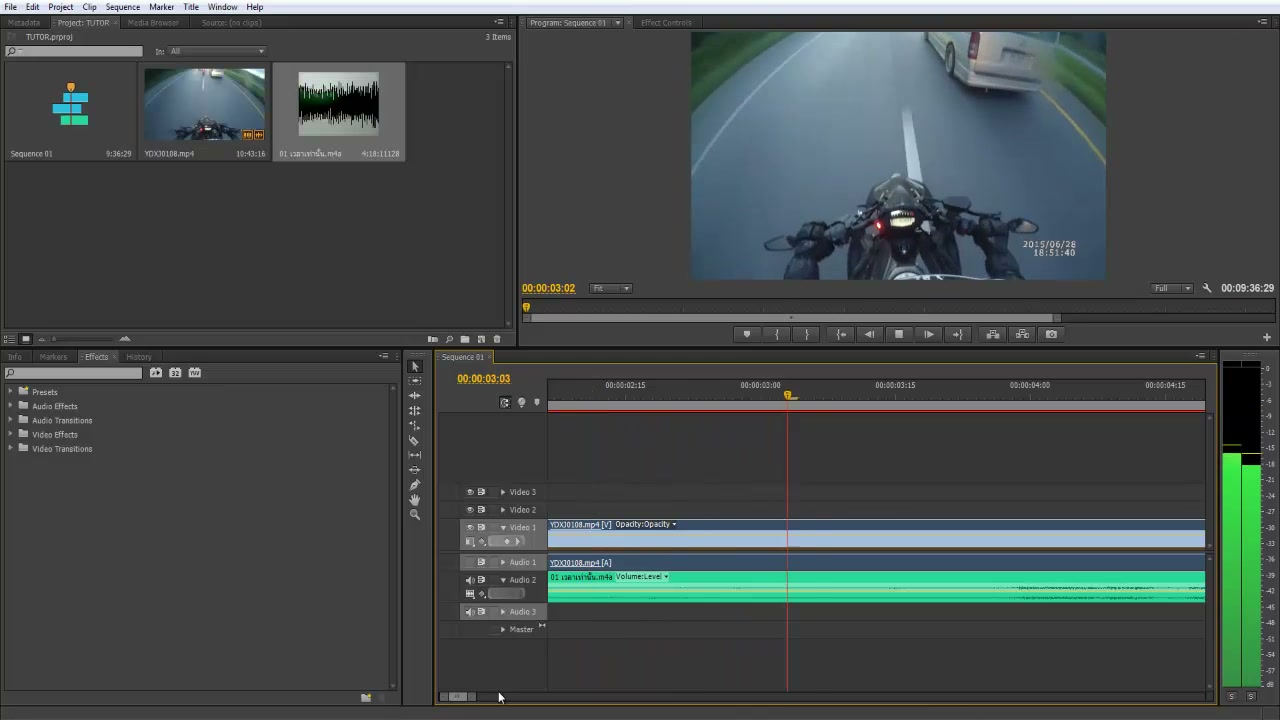The width and height of the screenshot is (1280, 720).
Task: Click Automate to Sequence icon
Action: coord(432,339)
